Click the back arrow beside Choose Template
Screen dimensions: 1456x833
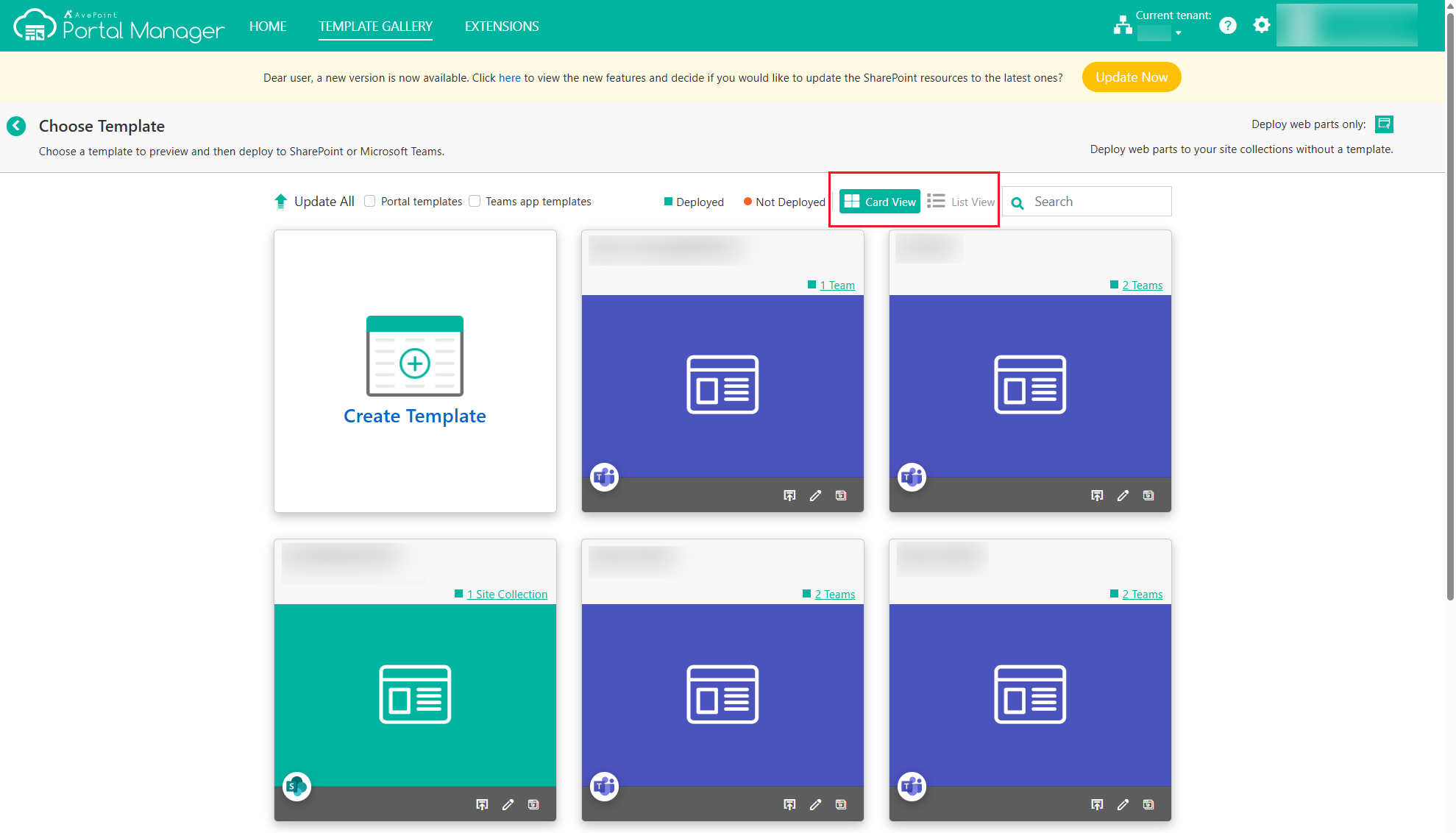pyautogui.click(x=16, y=126)
